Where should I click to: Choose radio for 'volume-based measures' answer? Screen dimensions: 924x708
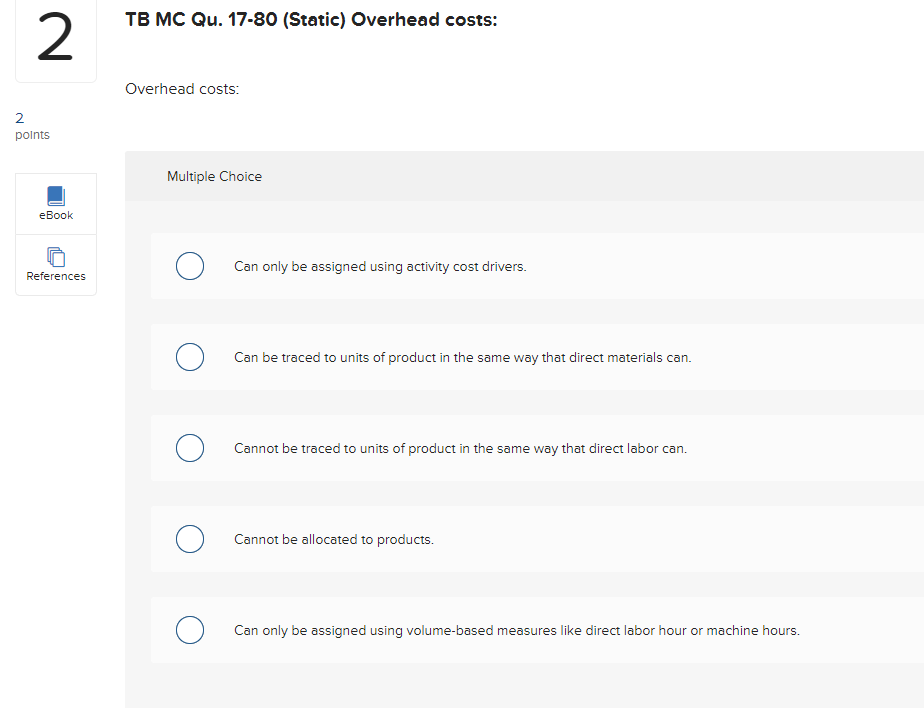pos(190,630)
